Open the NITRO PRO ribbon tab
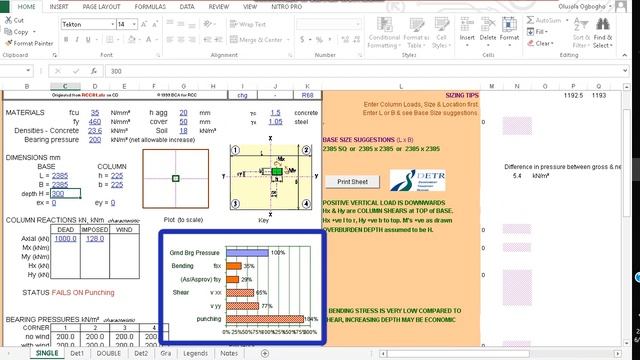This screenshot has width=640, height=360. tap(287, 7)
